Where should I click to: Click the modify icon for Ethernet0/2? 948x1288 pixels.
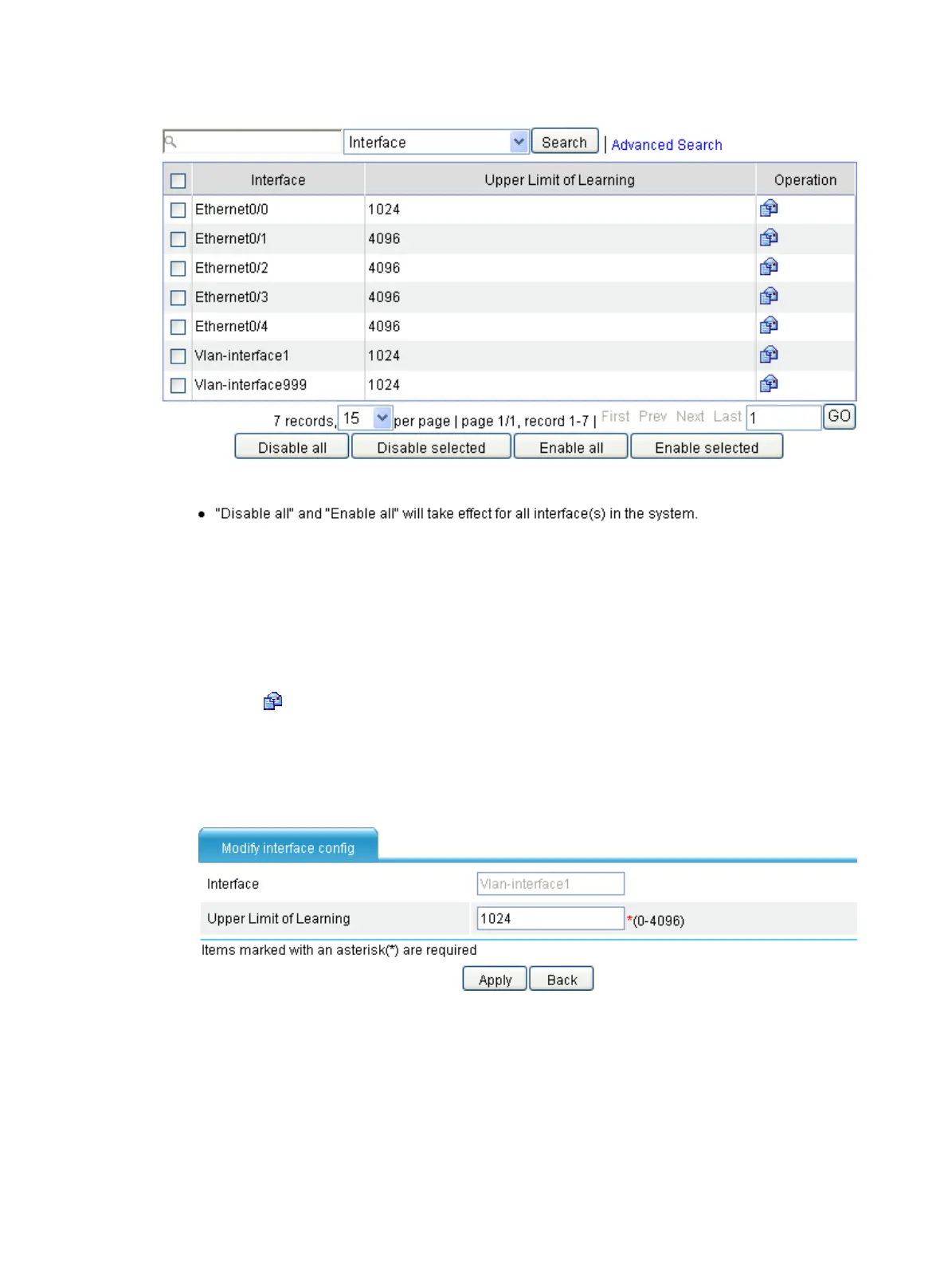(769, 267)
